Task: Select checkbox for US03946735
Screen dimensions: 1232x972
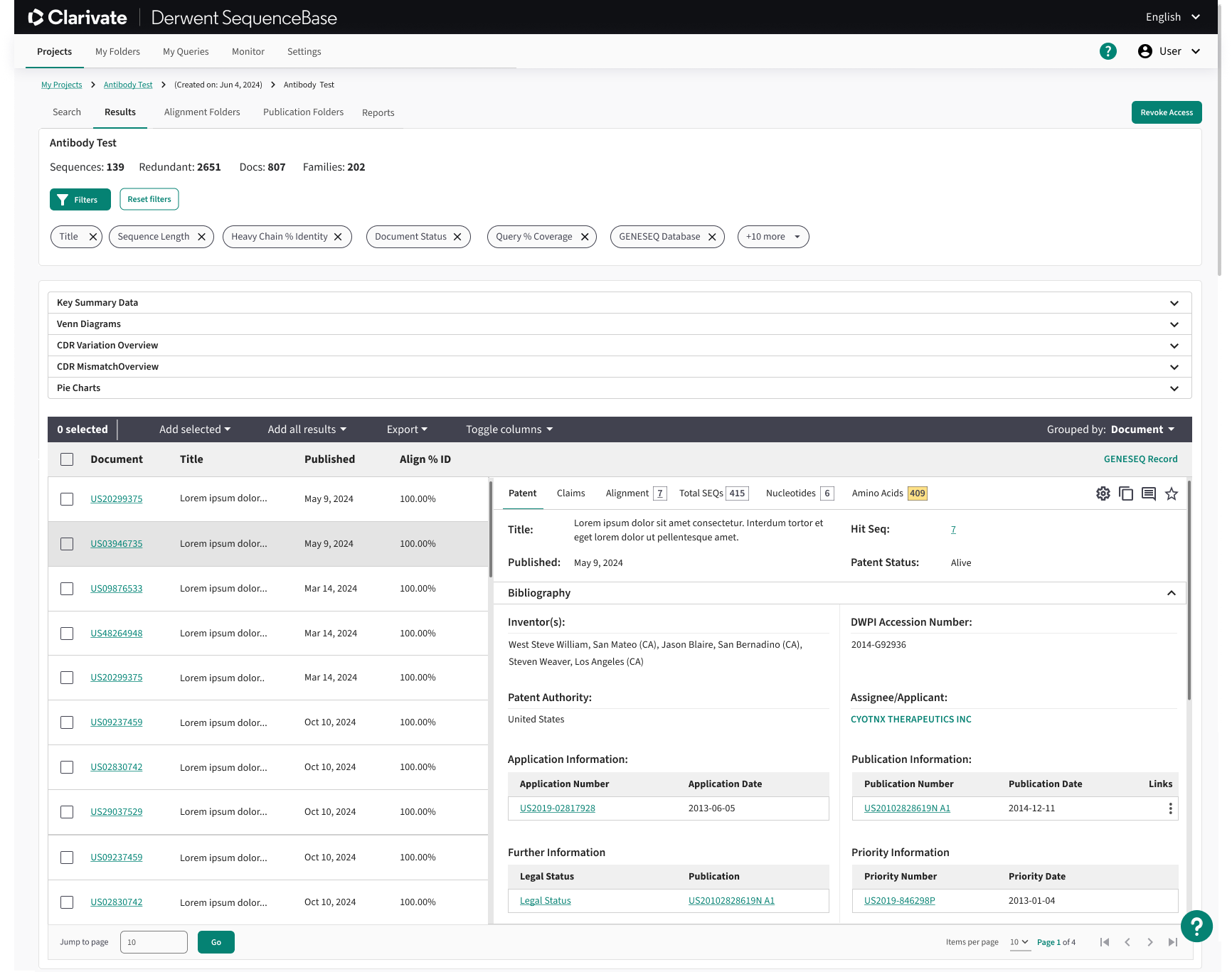Action: click(x=67, y=544)
